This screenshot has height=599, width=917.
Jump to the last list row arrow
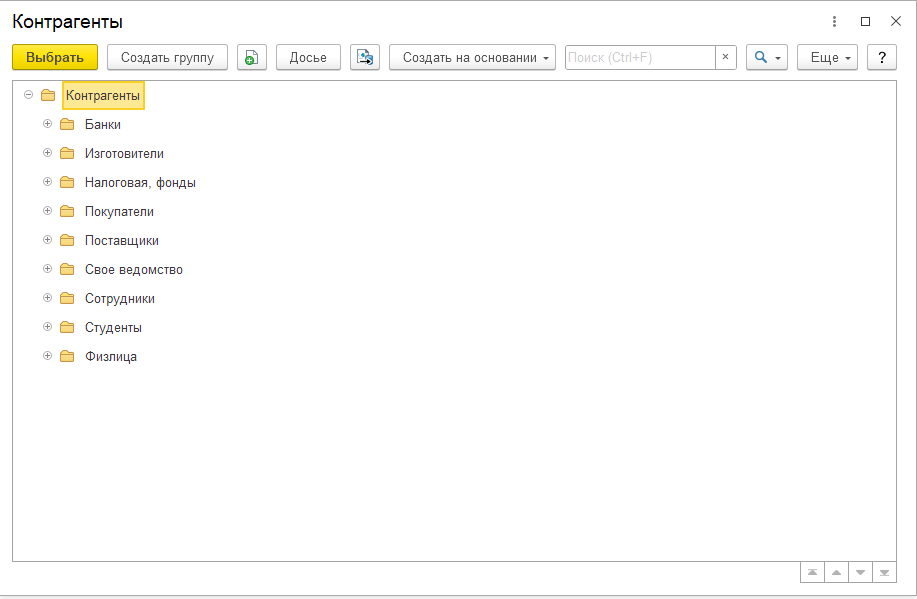(x=884, y=573)
